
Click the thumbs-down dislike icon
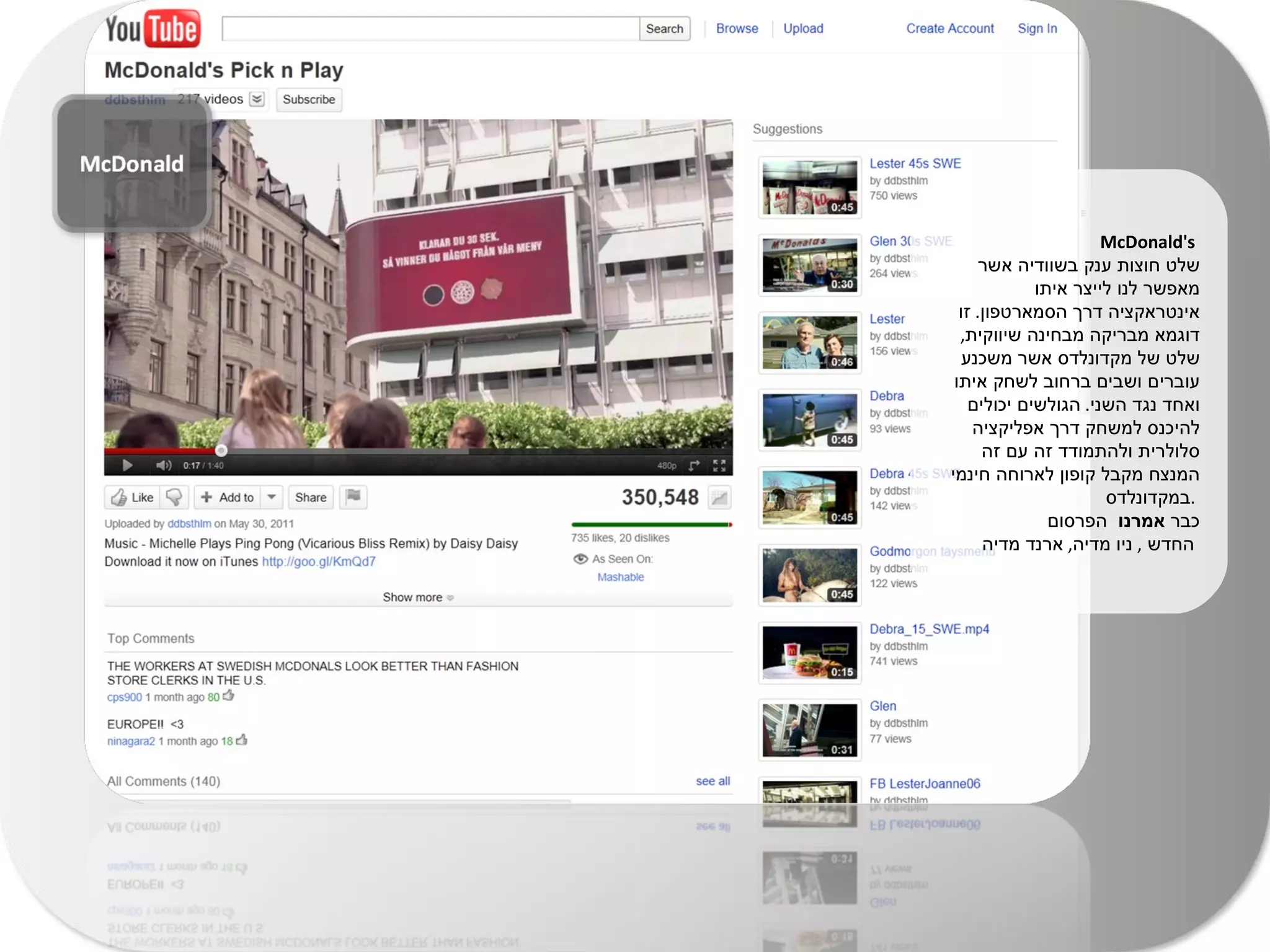point(174,497)
